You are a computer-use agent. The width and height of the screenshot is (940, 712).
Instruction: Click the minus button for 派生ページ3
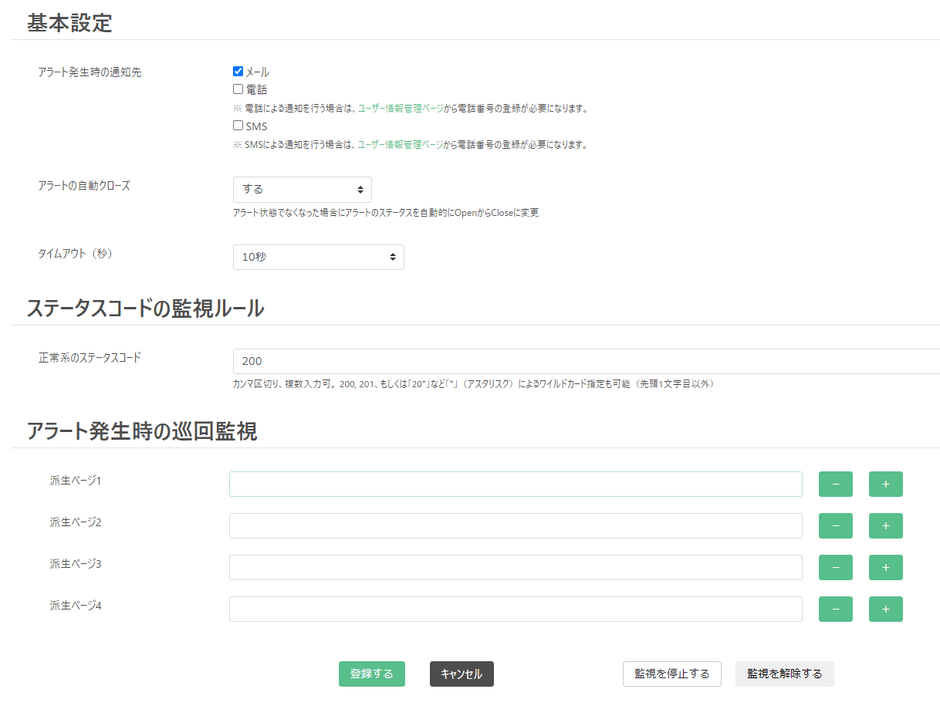click(835, 568)
